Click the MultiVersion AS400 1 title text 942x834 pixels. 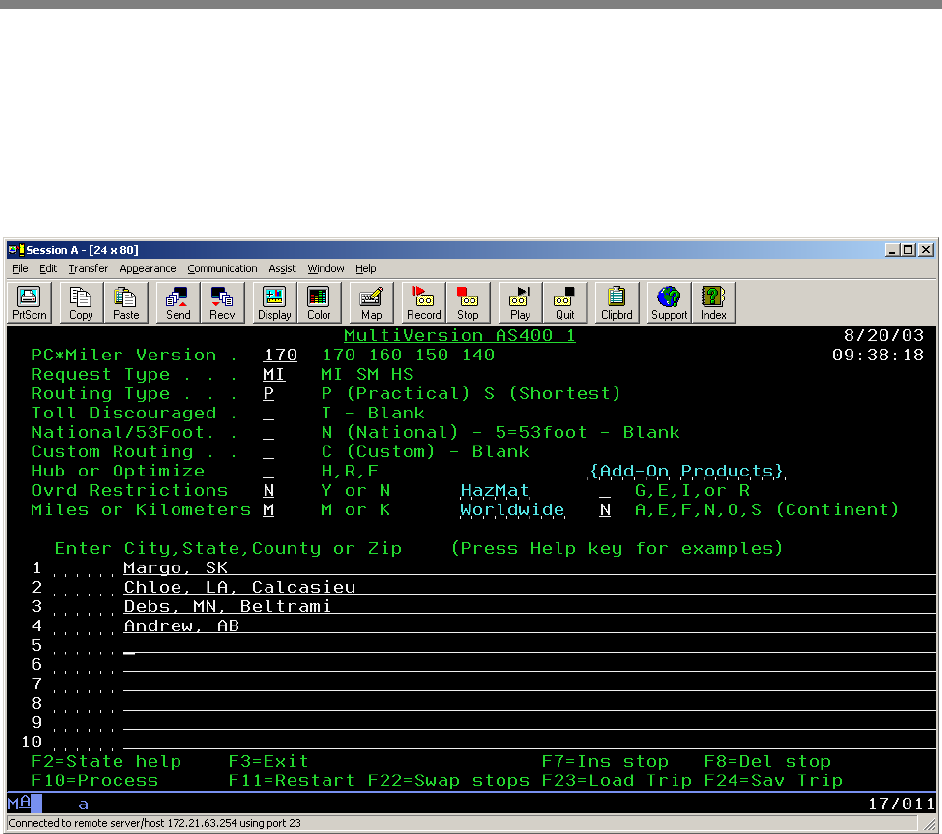(460, 335)
